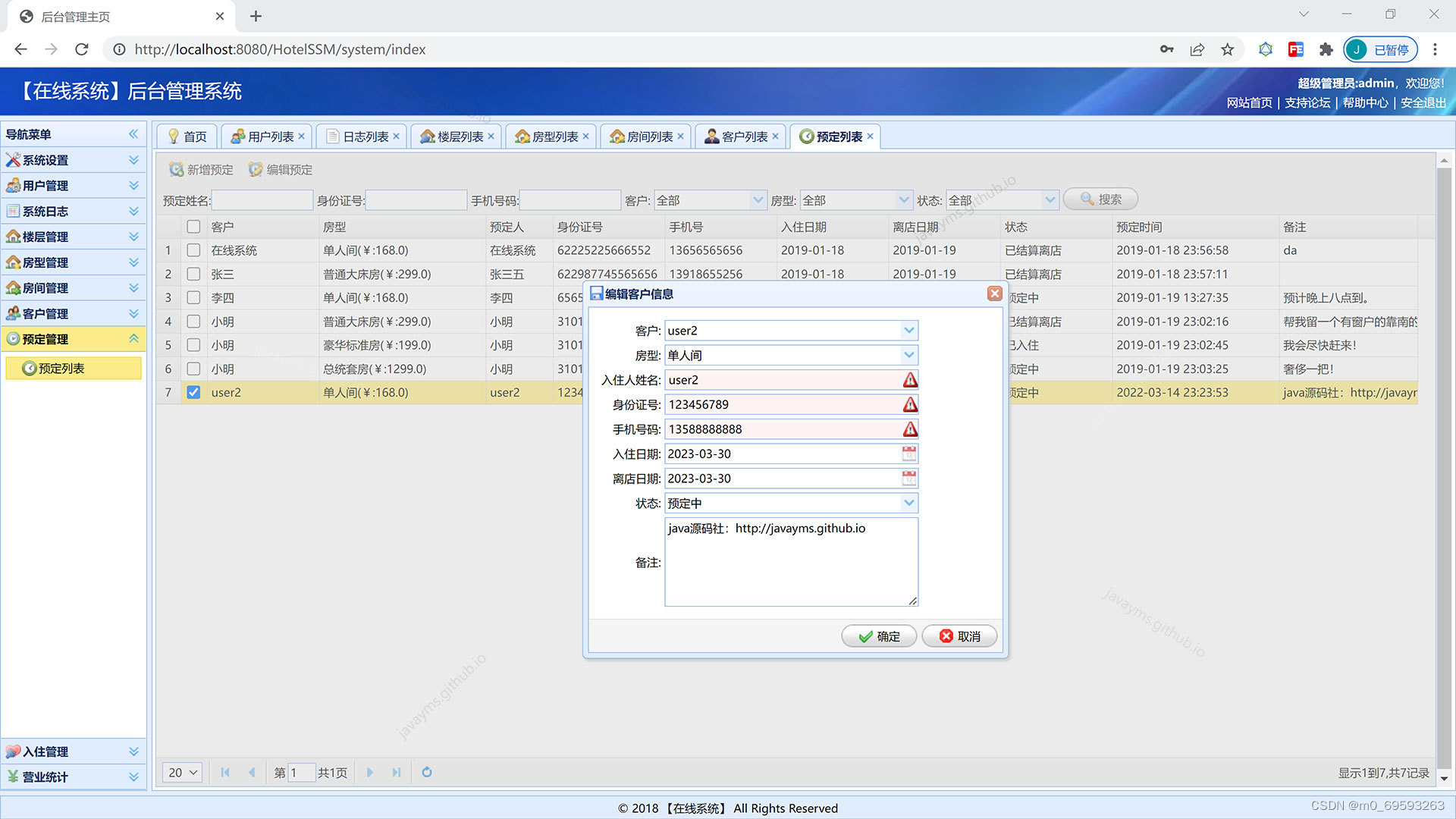Screen dimensions: 1456x819
Task: Close the 房型列表 tab
Action: pyautogui.click(x=585, y=136)
